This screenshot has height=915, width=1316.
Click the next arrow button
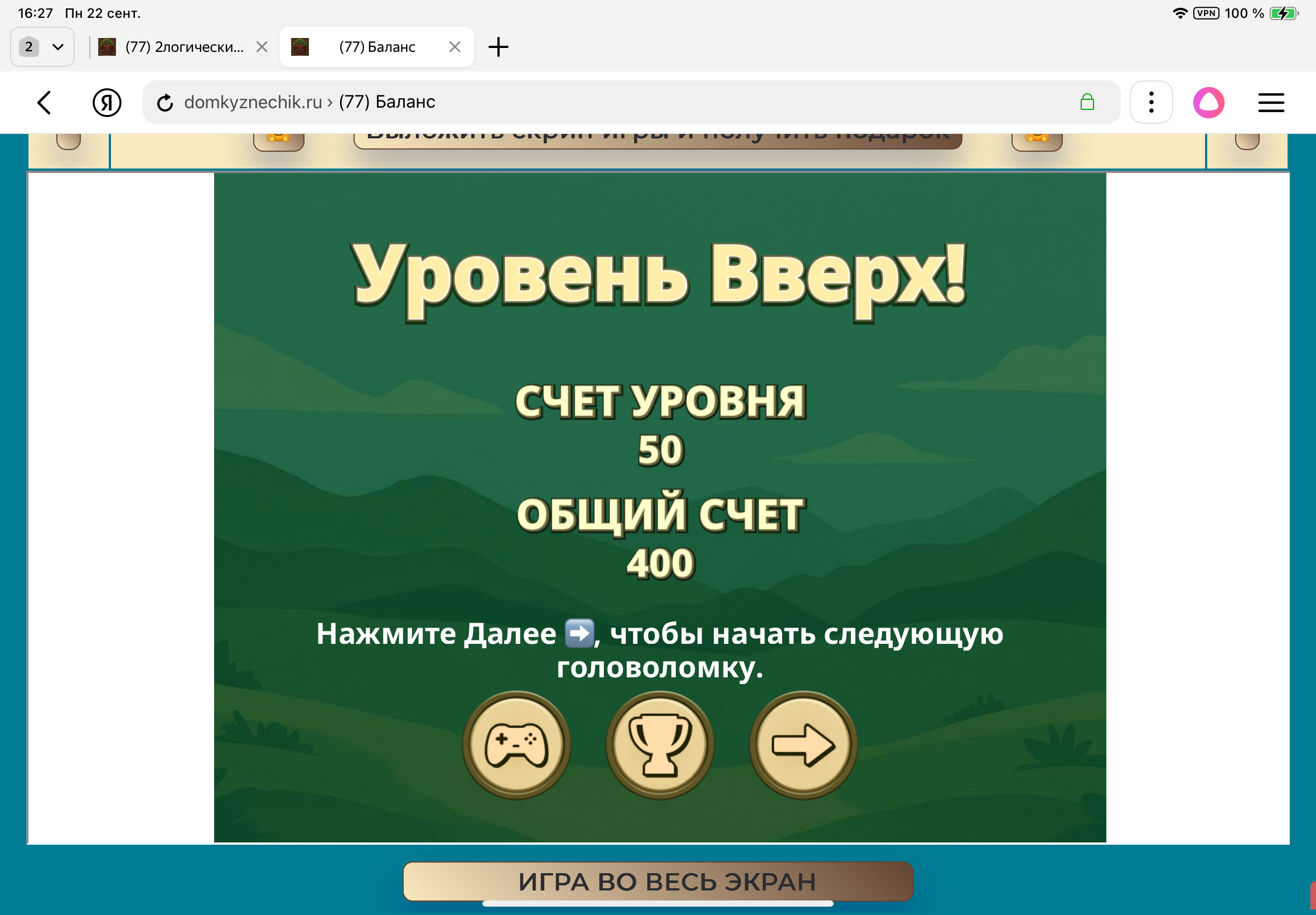tap(802, 745)
